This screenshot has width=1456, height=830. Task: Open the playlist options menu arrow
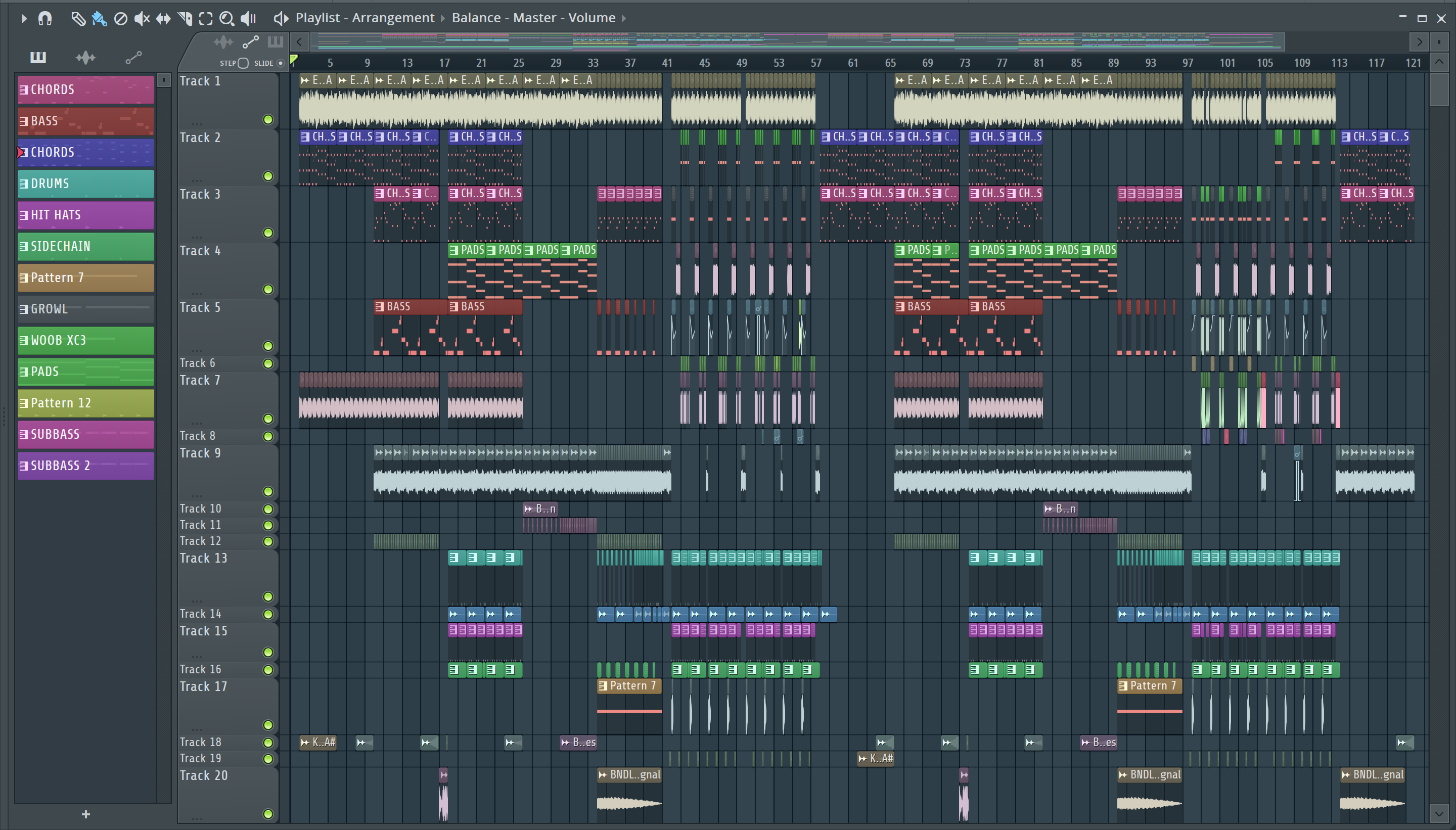point(24,18)
